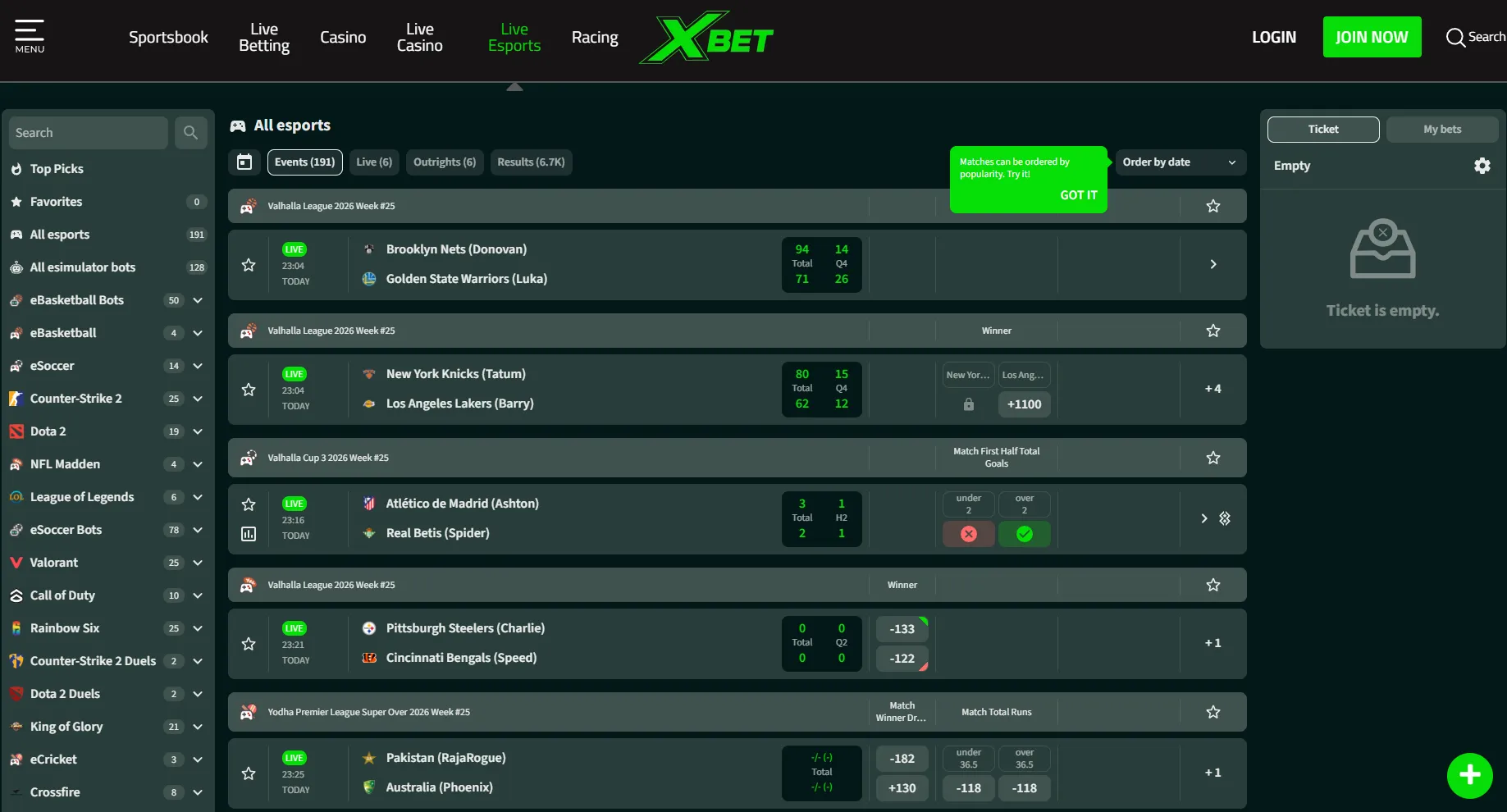This screenshot has width=1507, height=812.
Task: Expand eBasketball Bots chevron
Action: click(198, 300)
